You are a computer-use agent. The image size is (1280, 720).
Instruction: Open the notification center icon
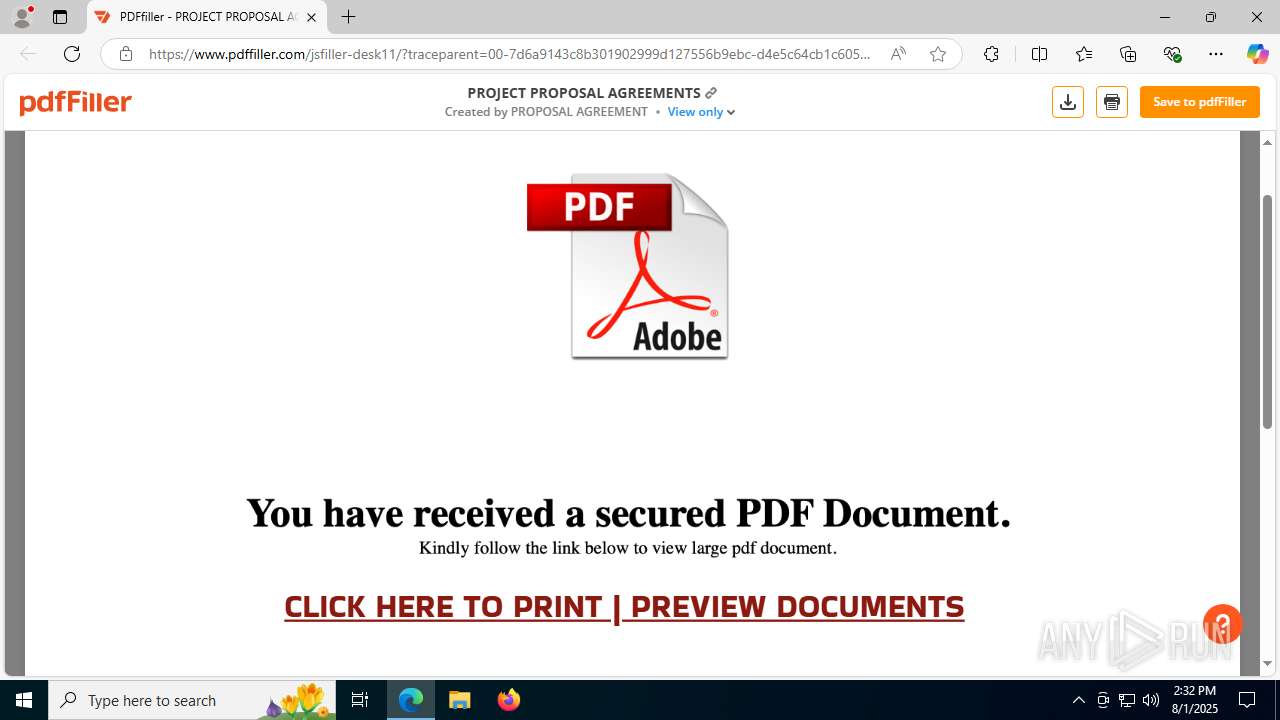click(x=1247, y=700)
